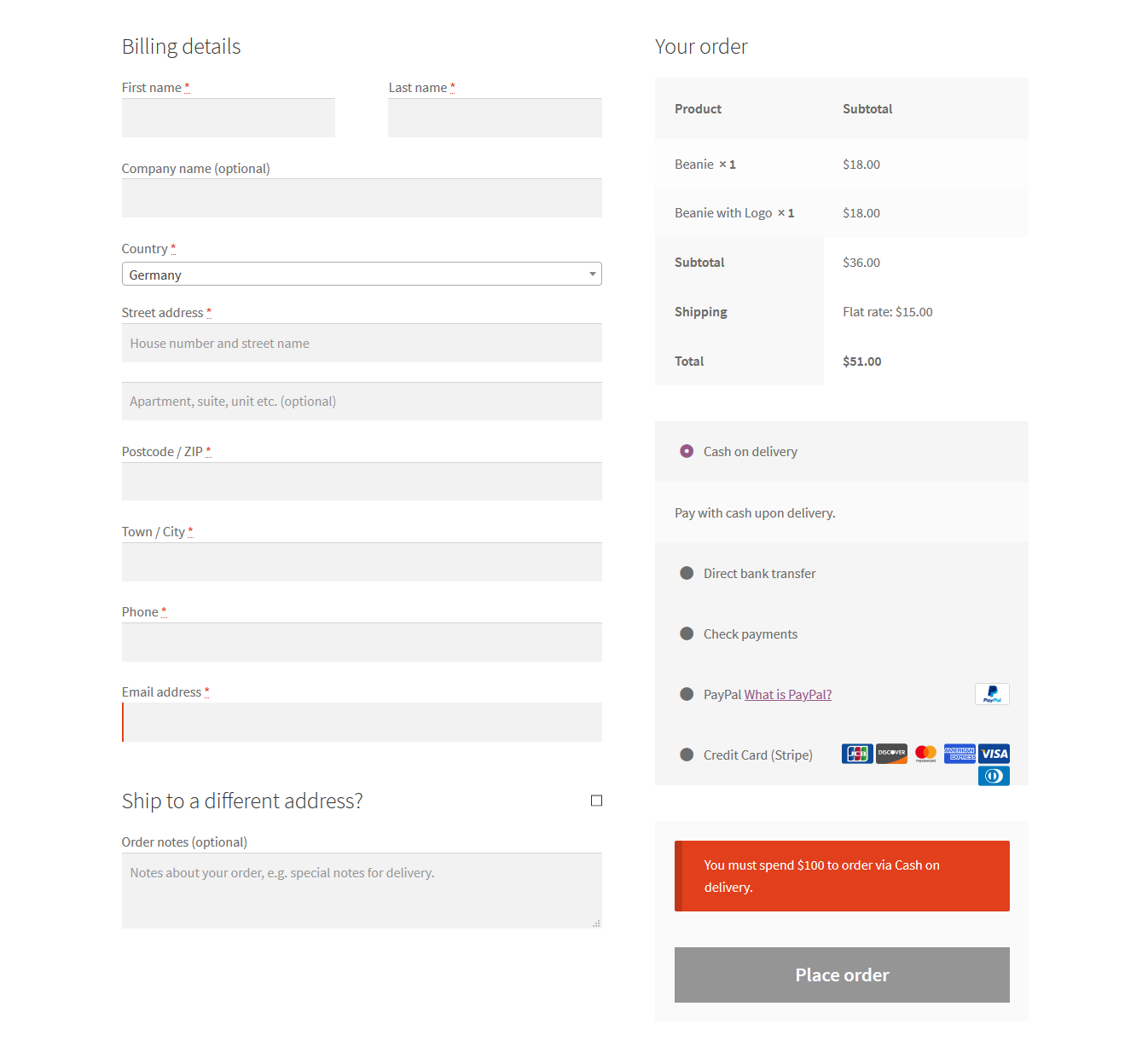Click the Diners Club card icon
The height and width of the screenshot is (1047, 1148).
coord(994,776)
